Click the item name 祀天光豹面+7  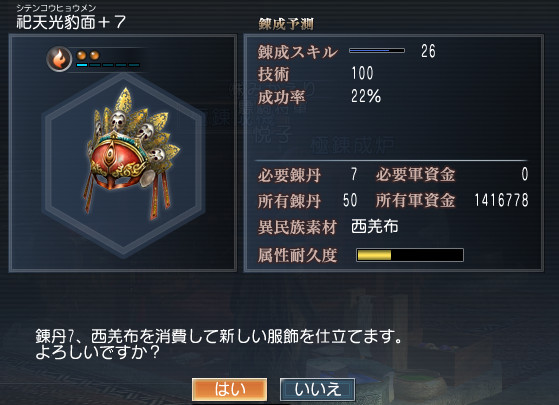(x=71, y=22)
